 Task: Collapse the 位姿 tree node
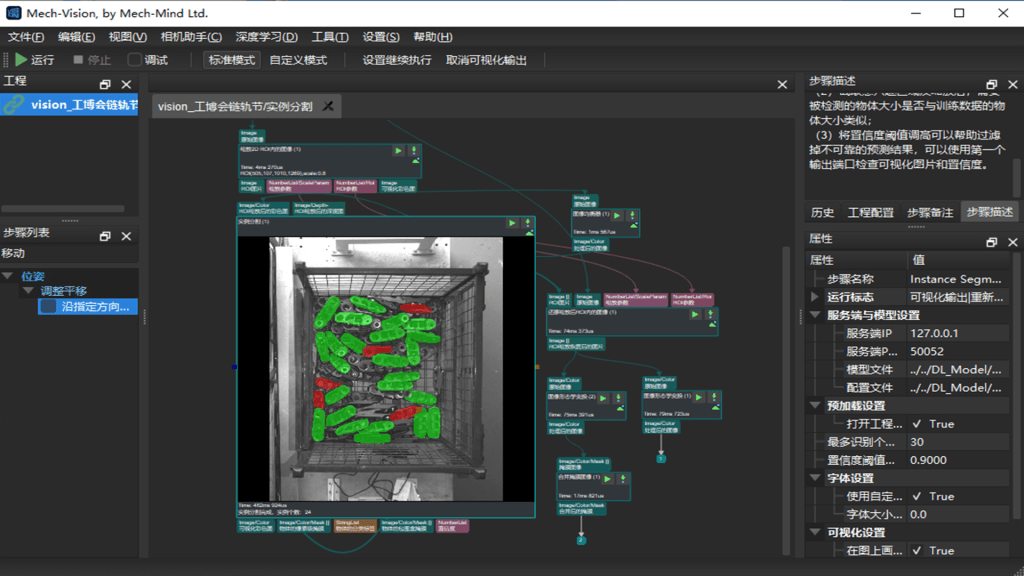[x=8, y=276]
